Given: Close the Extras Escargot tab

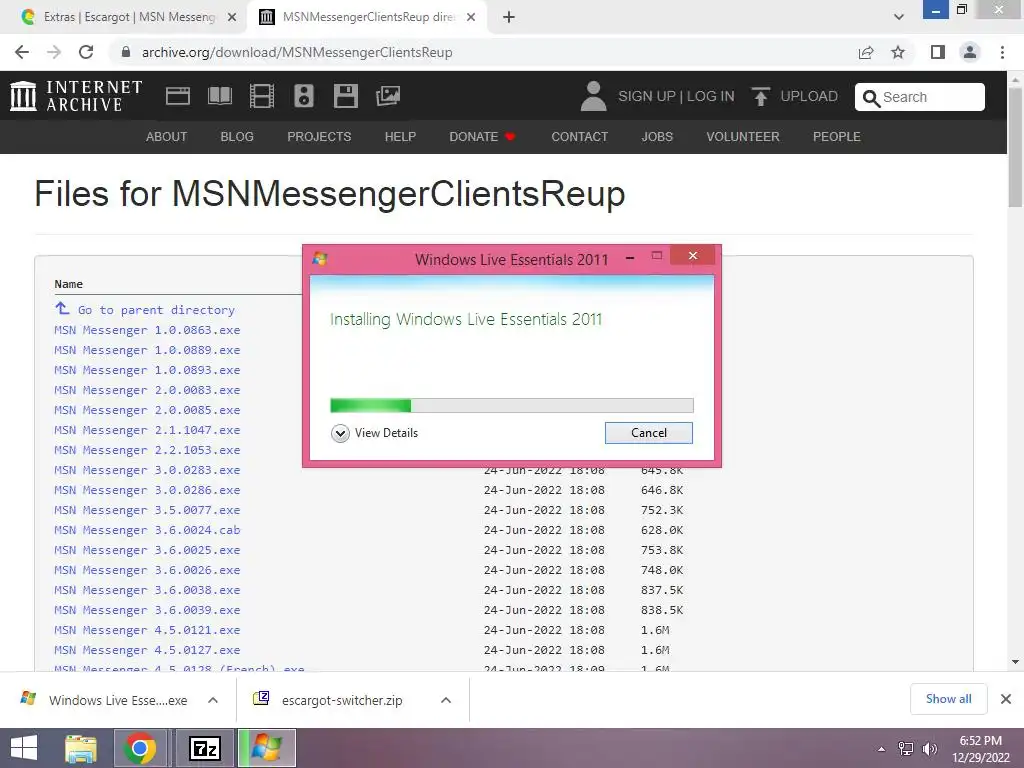Looking at the screenshot, I should pos(232,17).
